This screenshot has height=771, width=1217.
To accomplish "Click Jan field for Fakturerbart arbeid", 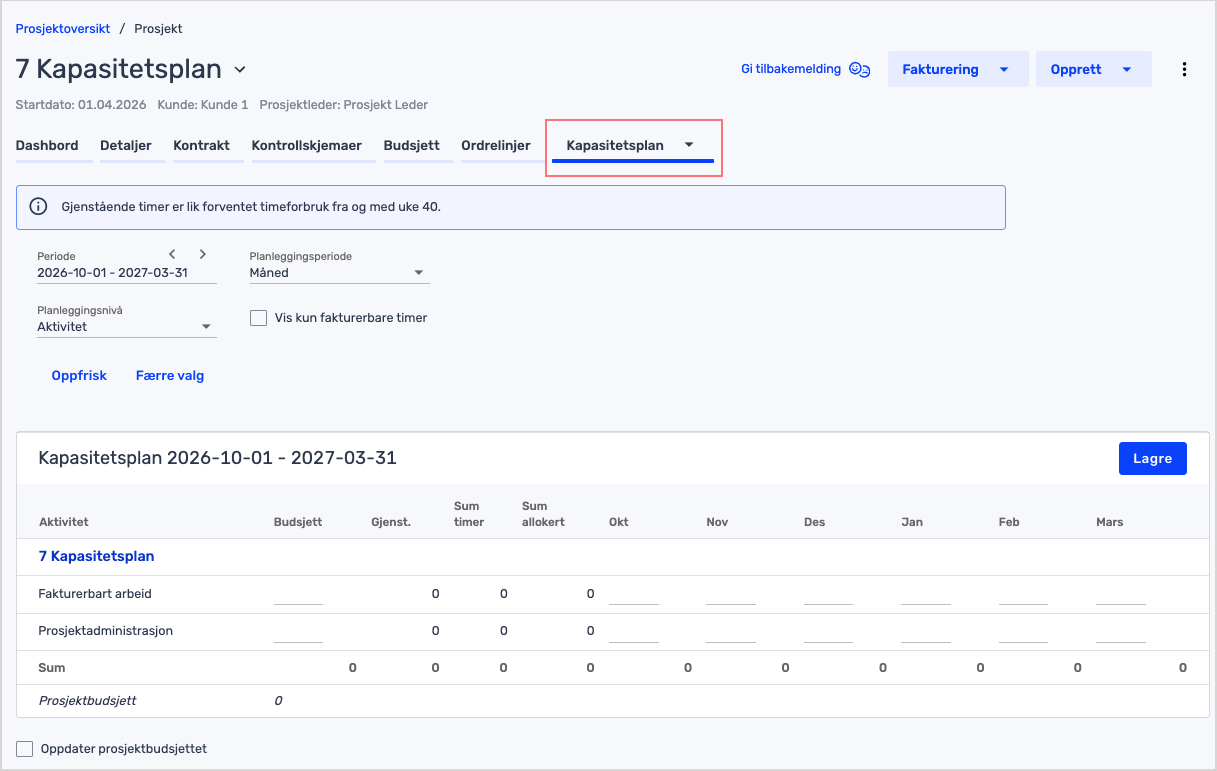I will click(926, 594).
